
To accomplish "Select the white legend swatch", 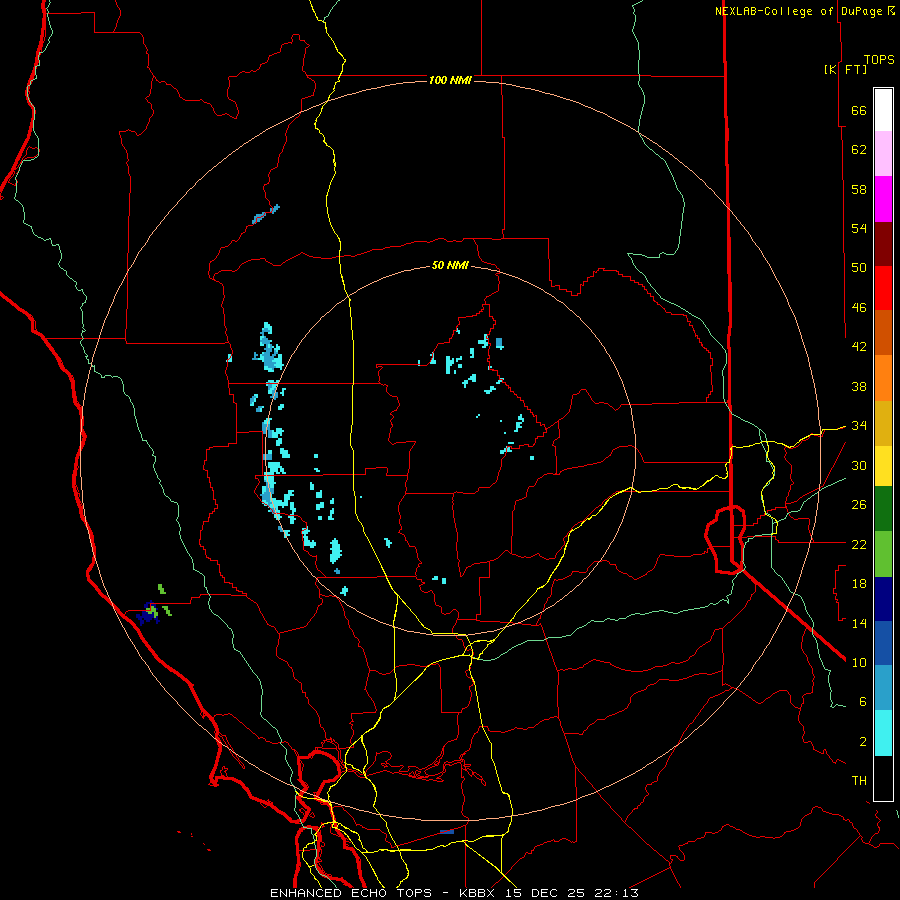I will tap(883, 110).
